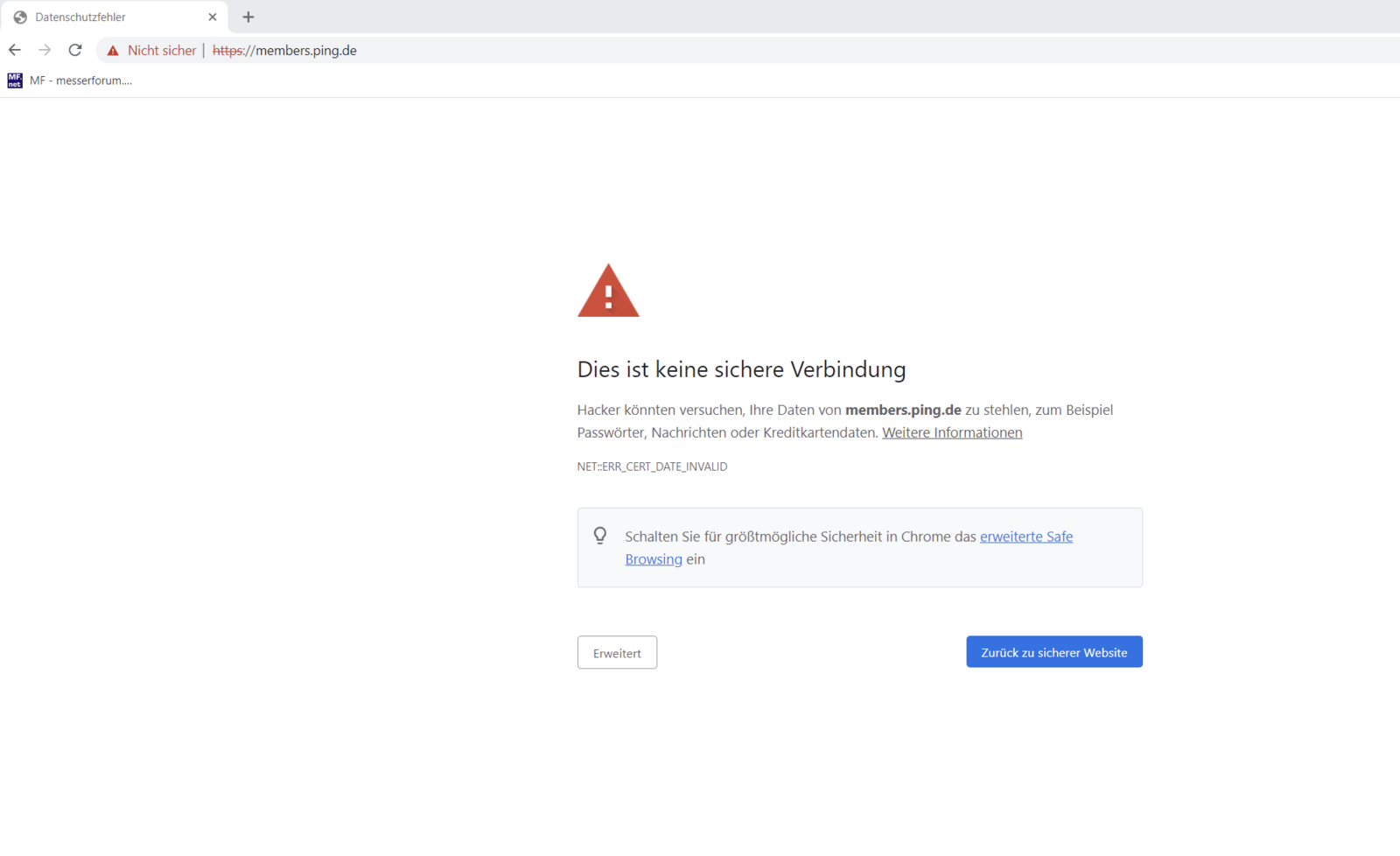Image resolution: width=1400 pixels, height=856 pixels.
Task: Click heading Dies ist keine sichere Verbindung
Action: (x=741, y=369)
